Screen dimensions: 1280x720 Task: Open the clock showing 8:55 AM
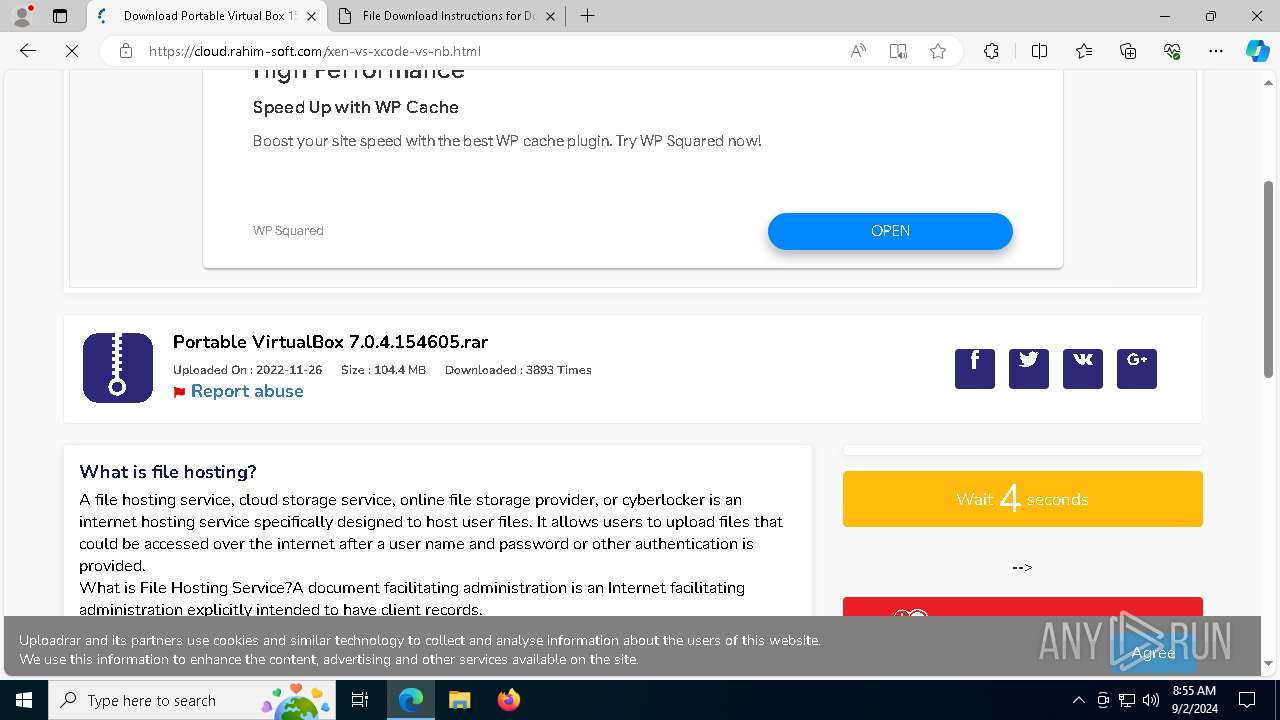[x=1194, y=700]
